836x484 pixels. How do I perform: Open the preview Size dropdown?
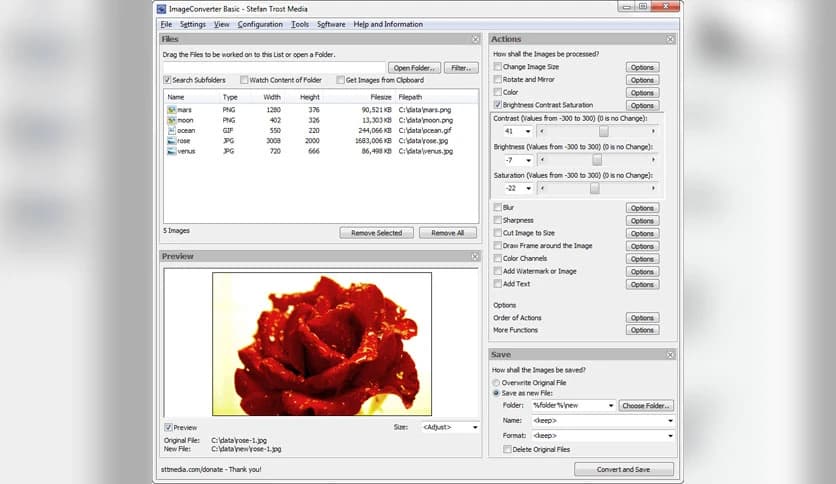pyautogui.click(x=475, y=427)
